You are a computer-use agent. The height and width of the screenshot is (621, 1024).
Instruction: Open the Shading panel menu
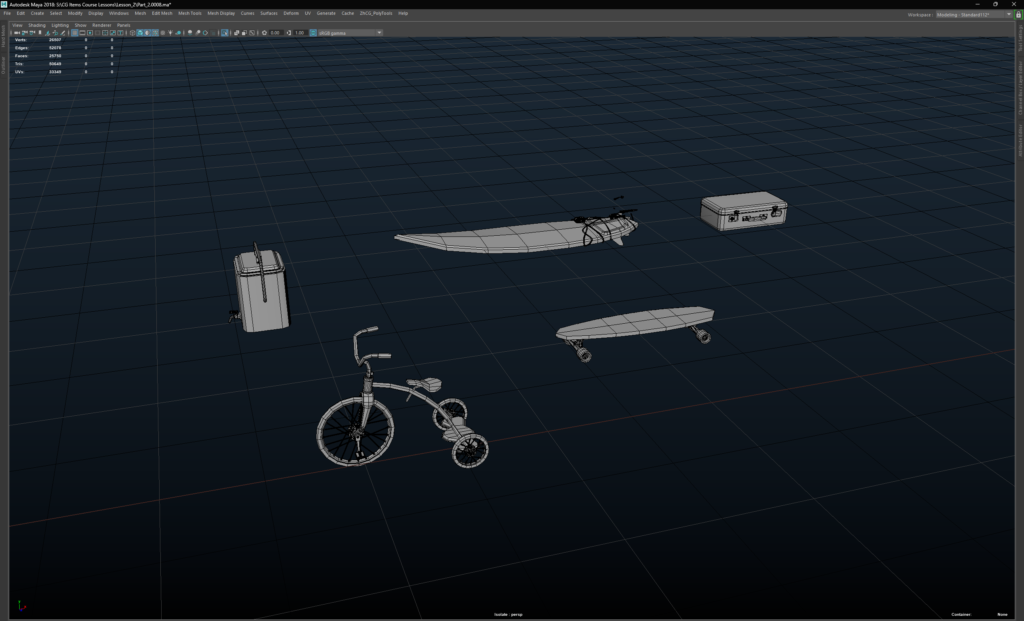pos(37,22)
